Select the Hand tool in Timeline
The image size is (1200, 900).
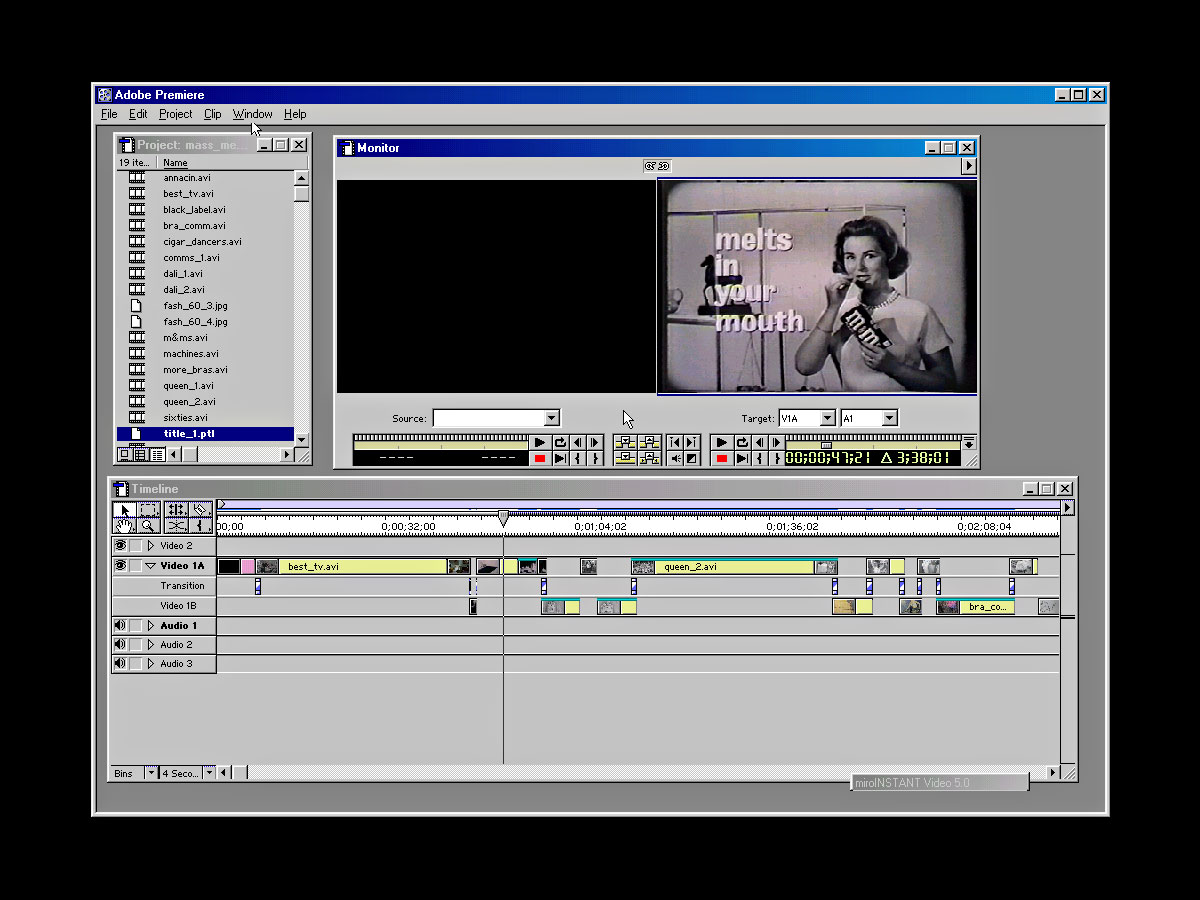[125, 526]
